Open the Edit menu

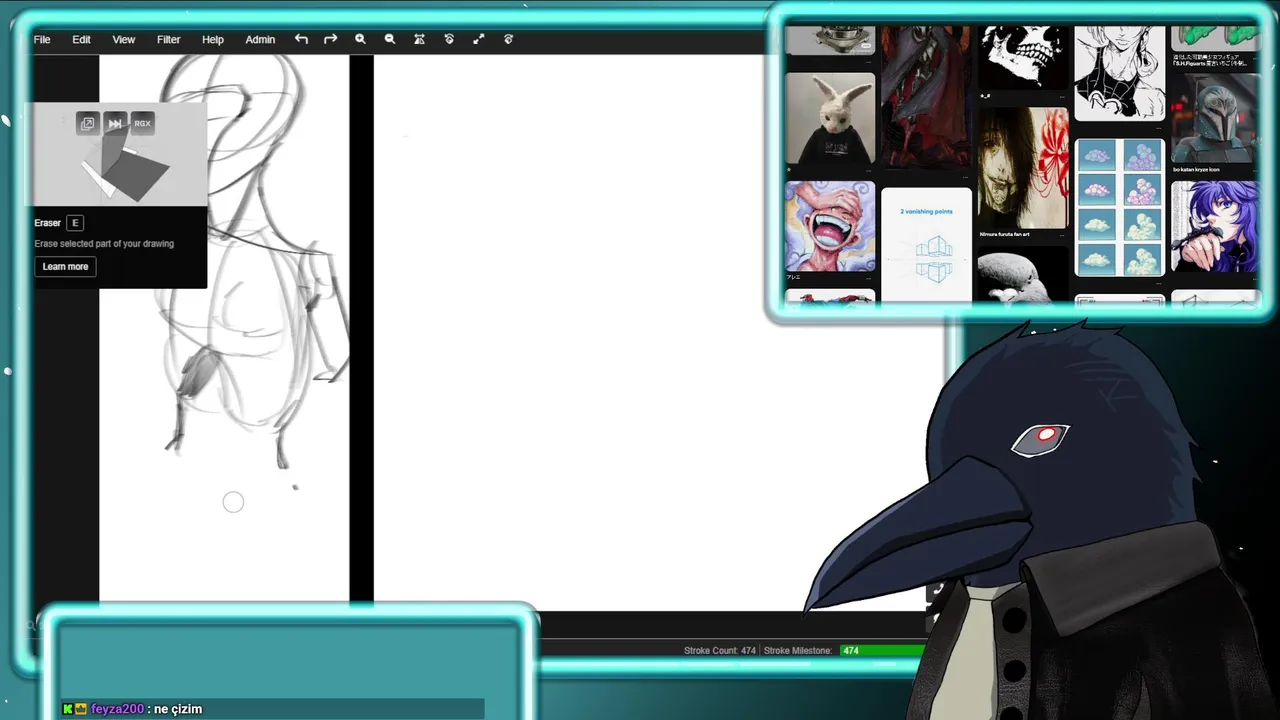pyautogui.click(x=81, y=40)
